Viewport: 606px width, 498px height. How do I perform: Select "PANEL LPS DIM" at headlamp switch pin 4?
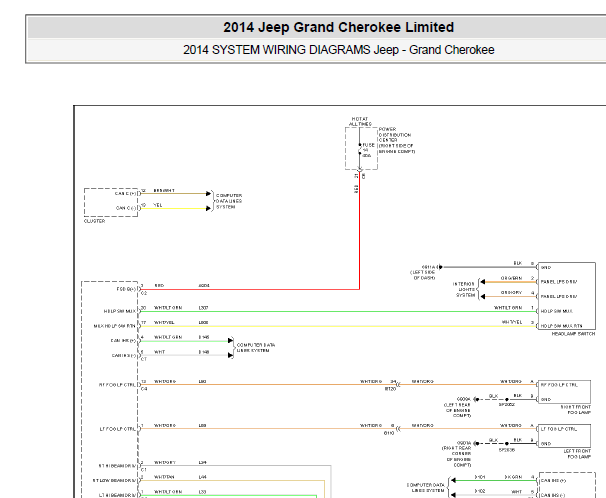[x=559, y=296]
